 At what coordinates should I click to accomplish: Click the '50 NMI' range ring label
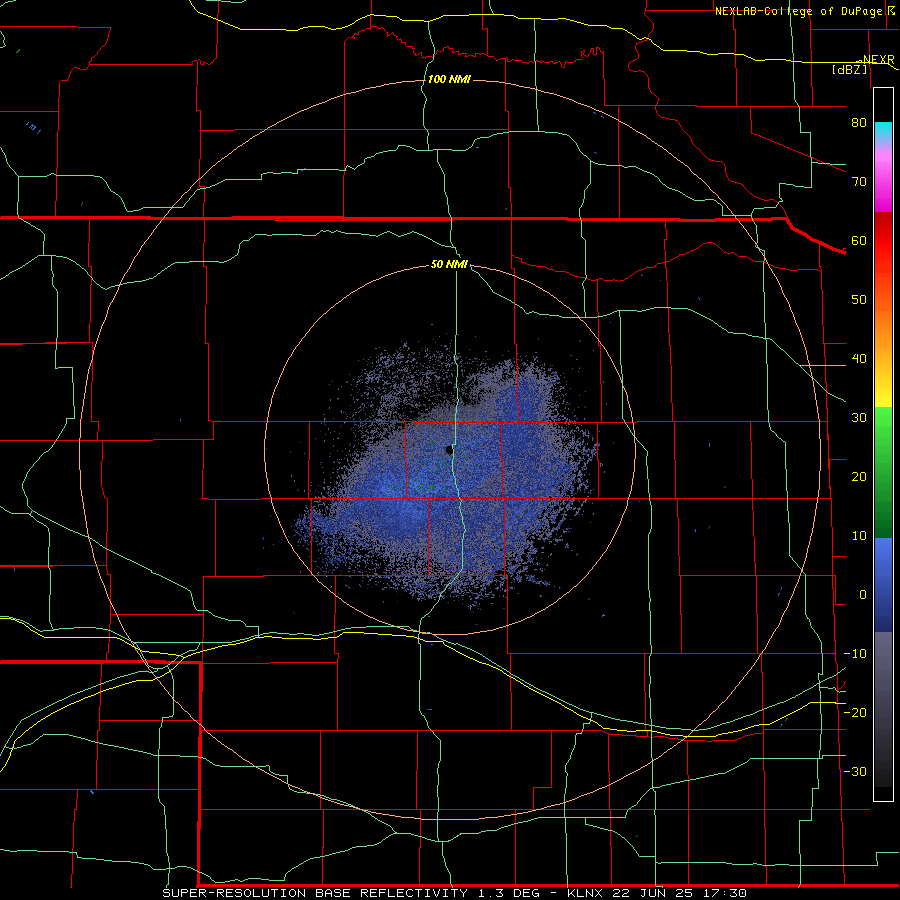pyautogui.click(x=449, y=265)
